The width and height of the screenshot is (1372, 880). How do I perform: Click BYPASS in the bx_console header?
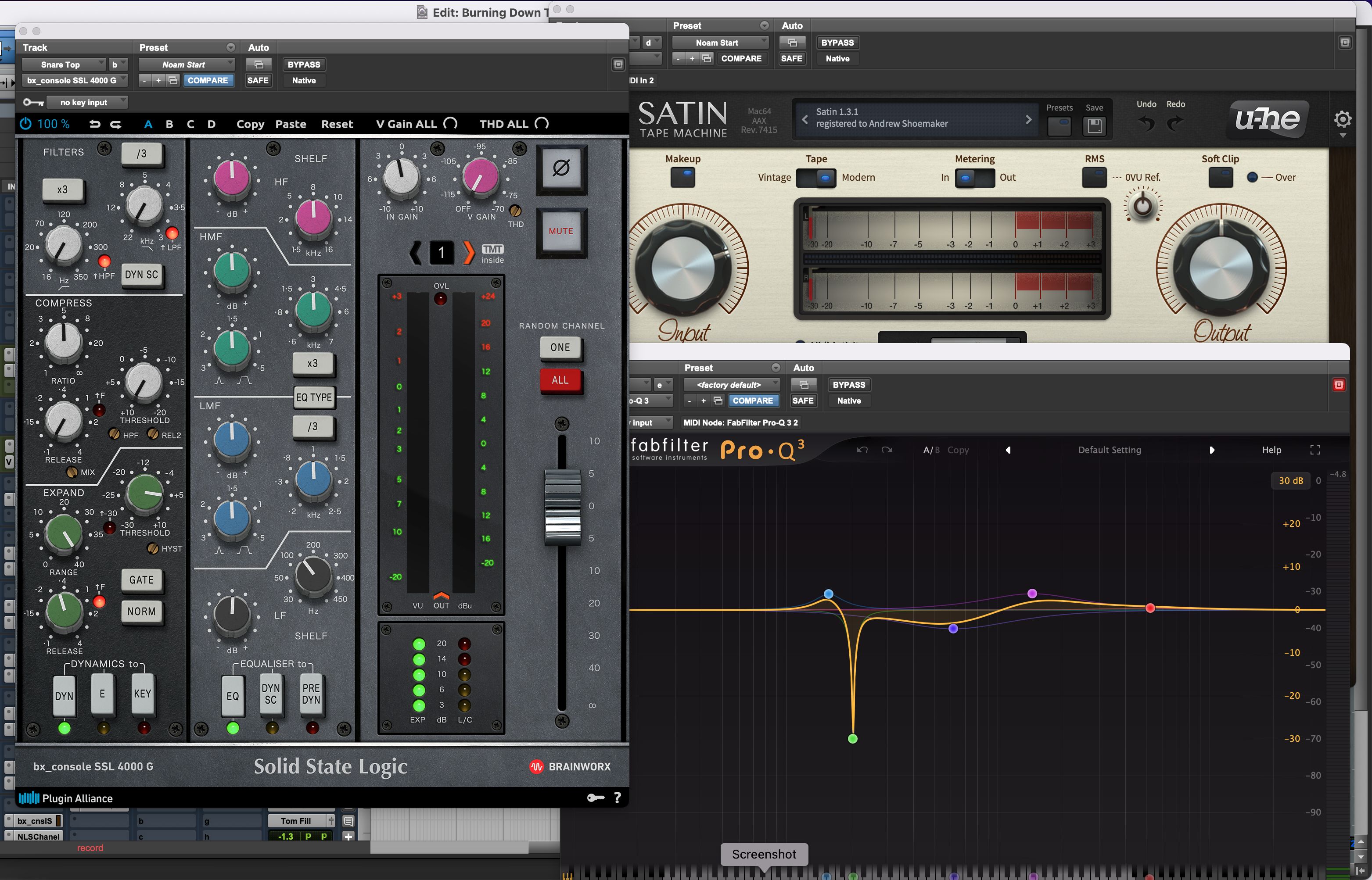[304, 64]
